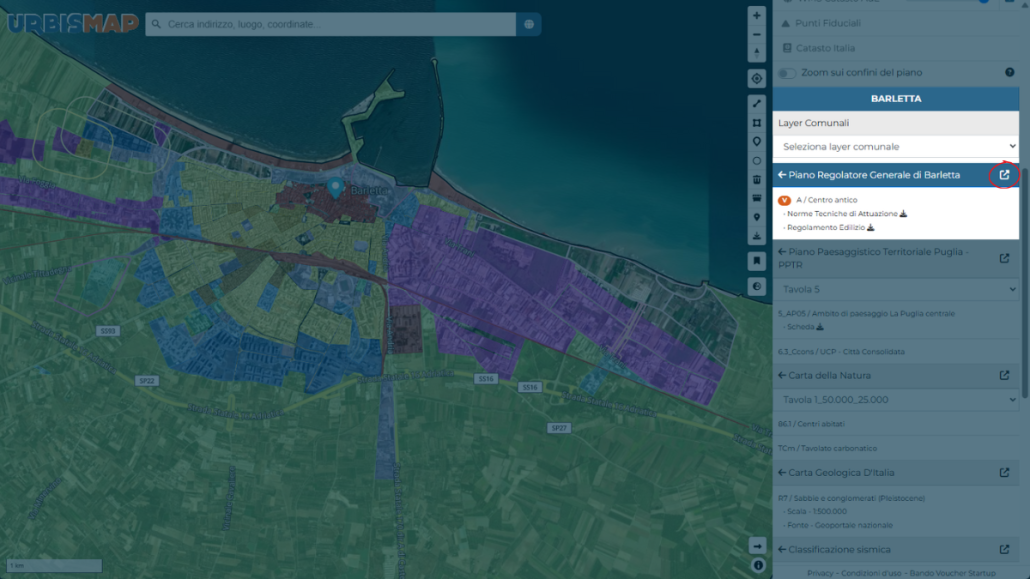Open the Tavola 1_50.000_25.000 dropdown
This screenshot has width=1030, height=579.
click(896, 400)
